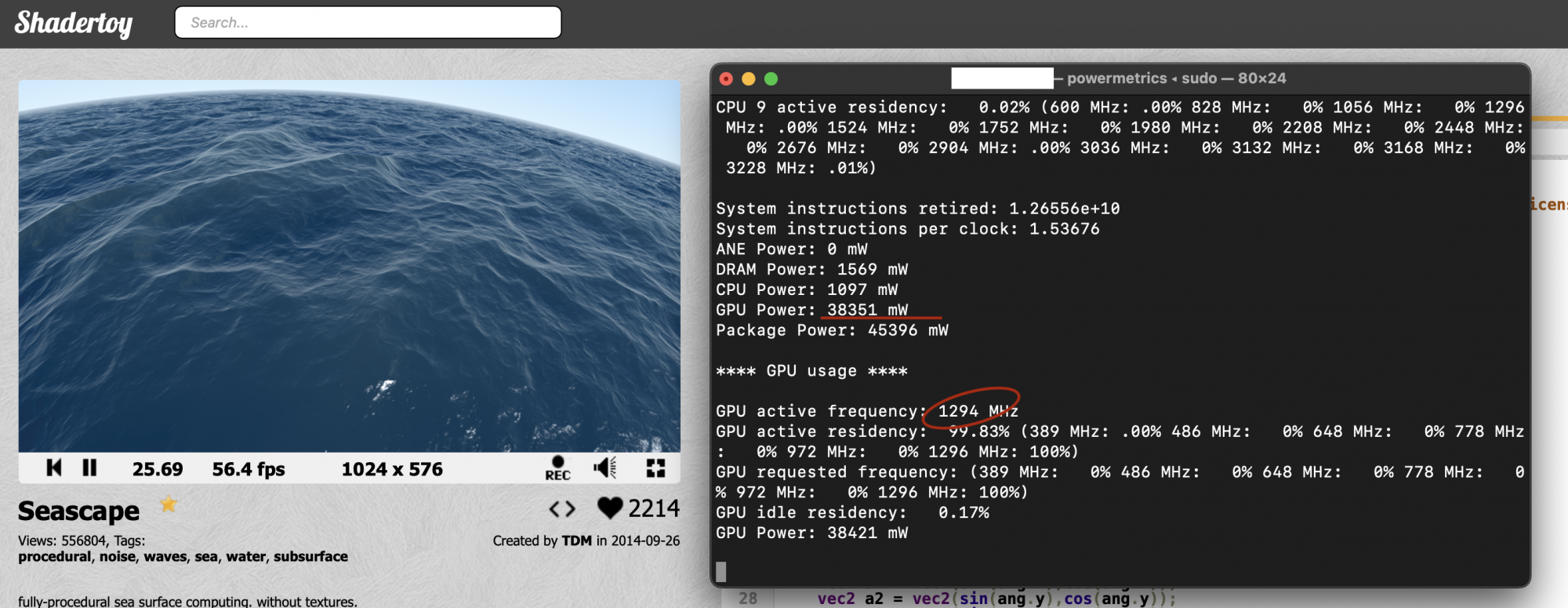Open the subsurface tag

(x=310, y=556)
